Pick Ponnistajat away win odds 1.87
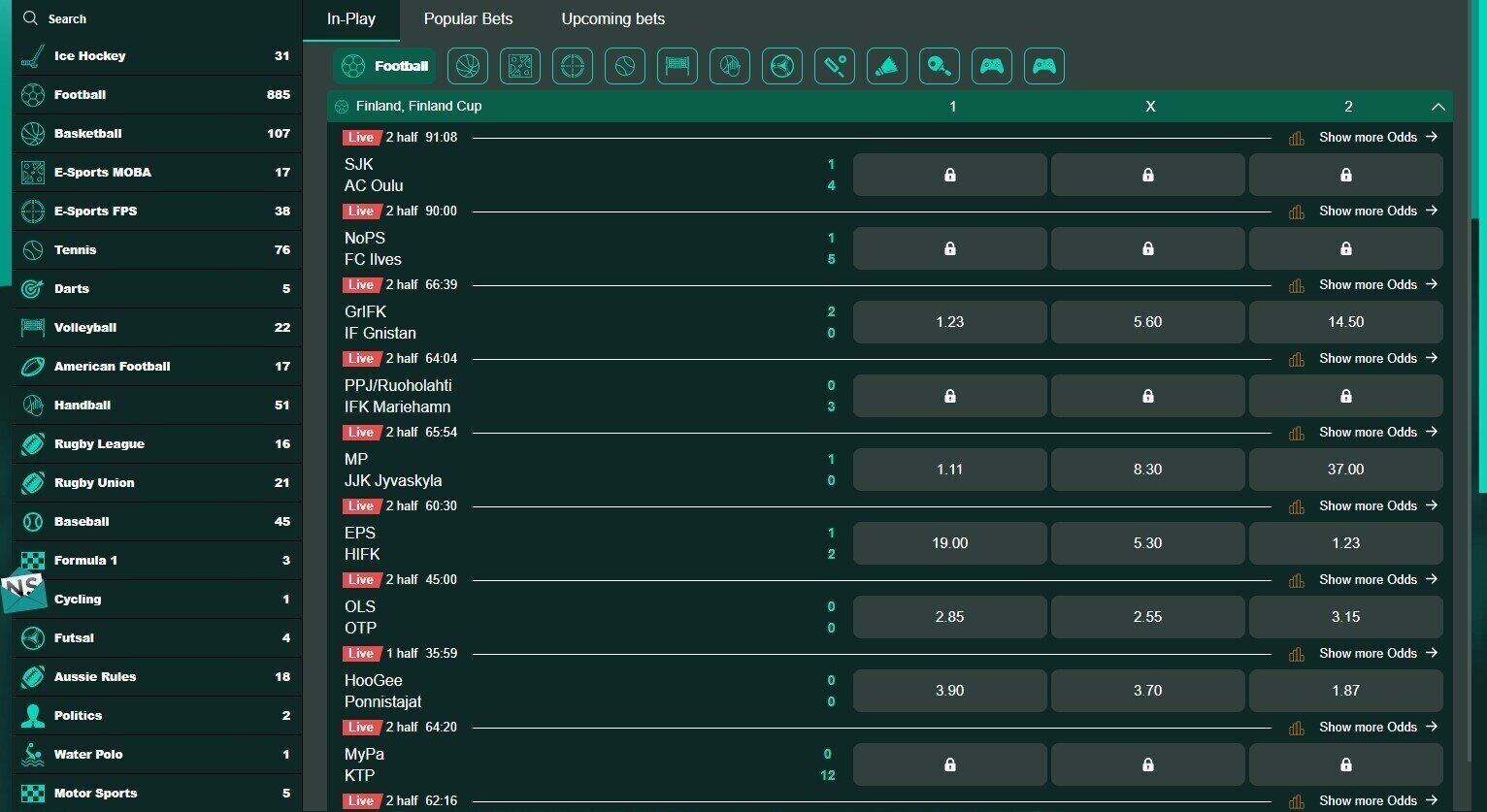Viewport: 1487px width, 812px height. [1346, 691]
